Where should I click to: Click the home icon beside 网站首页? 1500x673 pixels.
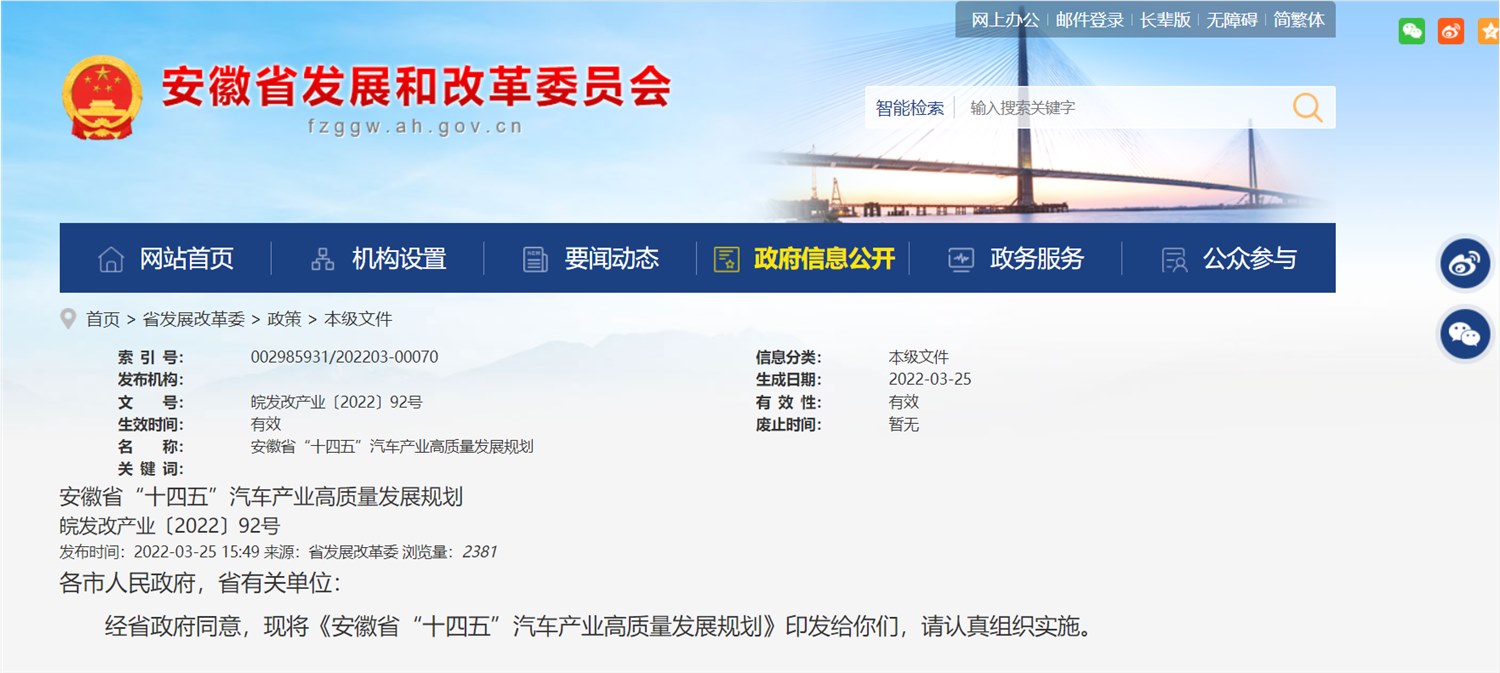(112, 258)
